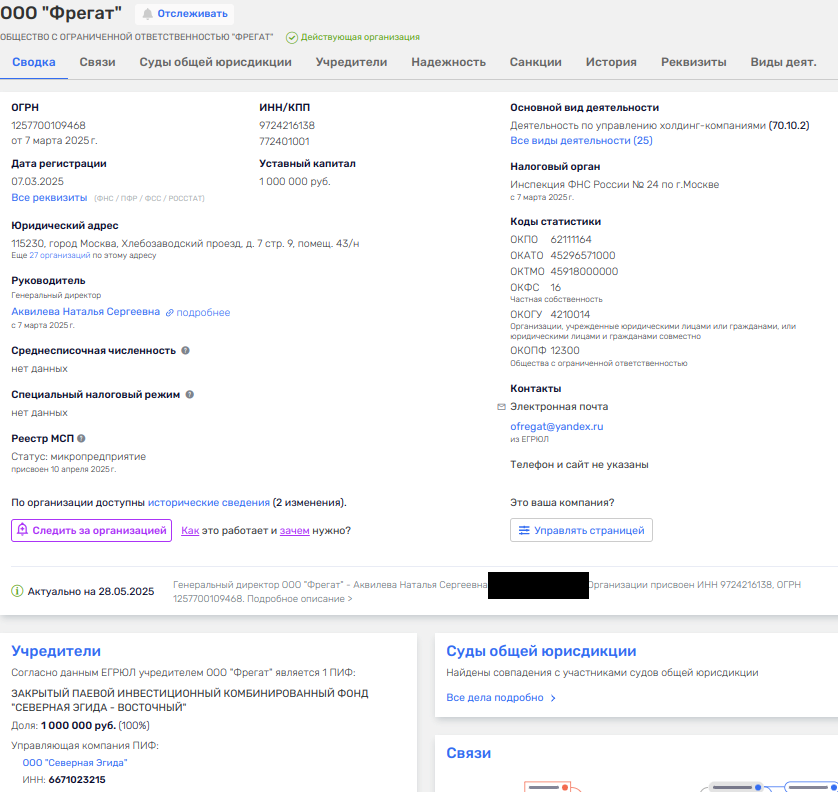This screenshot has height=792, width=838.
Task: Expand Подробное описание link
Action: 300,599
